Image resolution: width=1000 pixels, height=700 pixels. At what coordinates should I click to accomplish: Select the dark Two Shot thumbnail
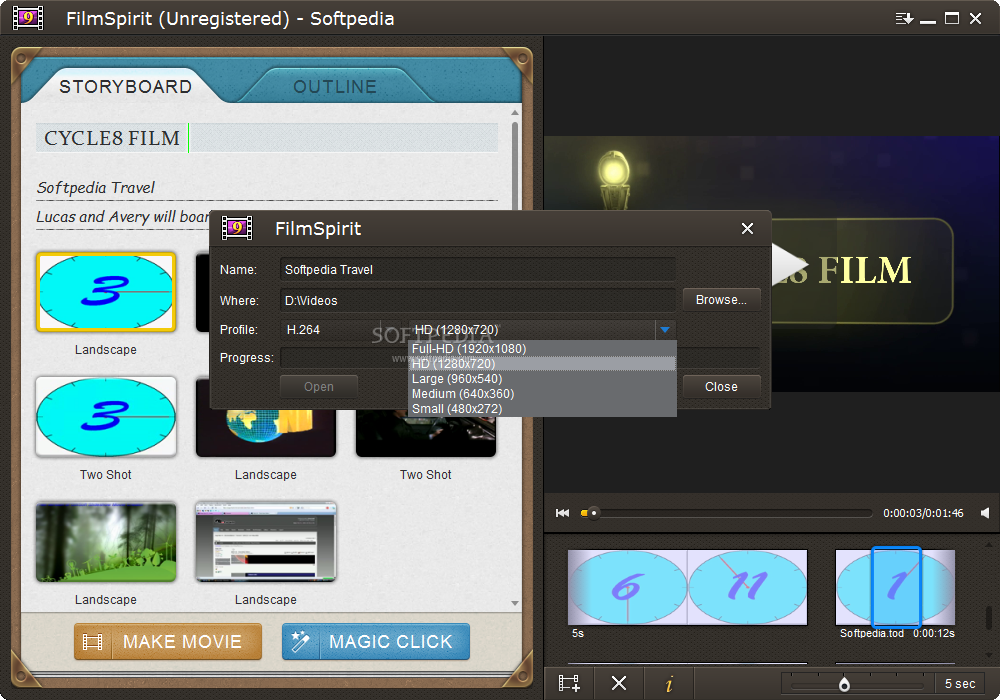[426, 434]
